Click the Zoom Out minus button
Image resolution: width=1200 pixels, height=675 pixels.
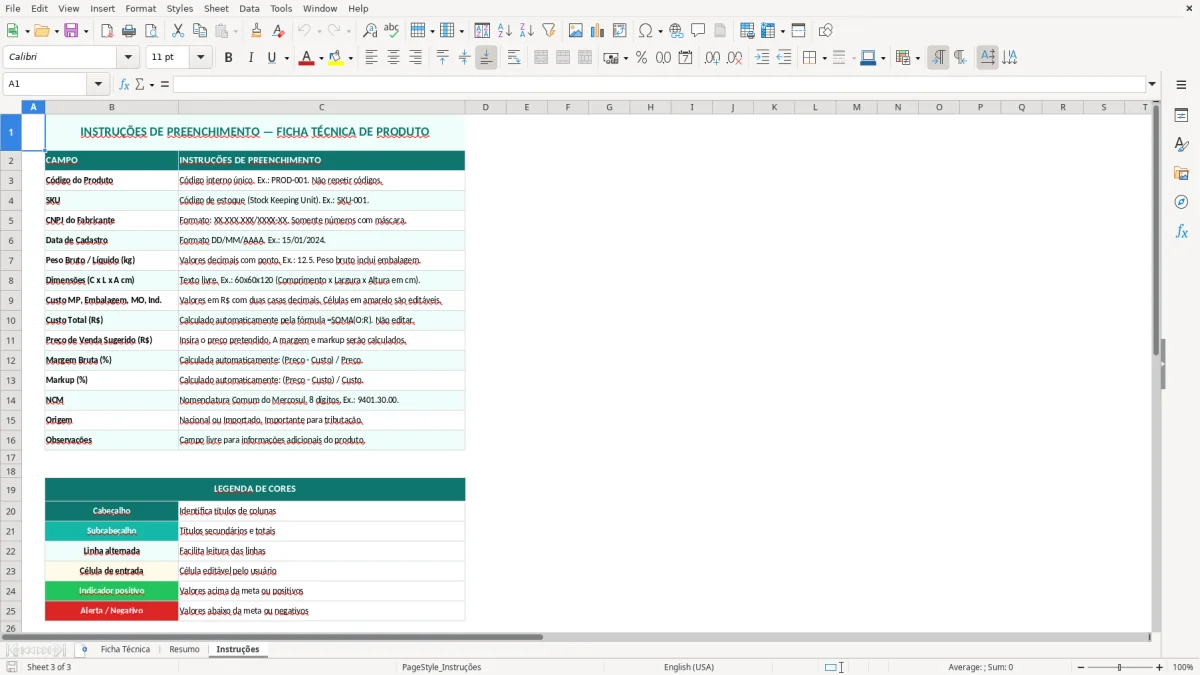[x=1081, y=667]
